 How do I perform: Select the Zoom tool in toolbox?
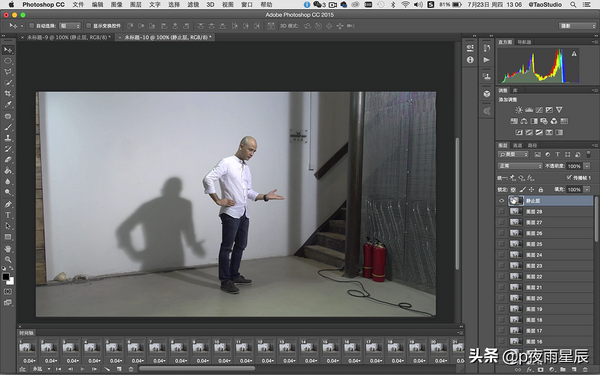(x=8, y=259)
